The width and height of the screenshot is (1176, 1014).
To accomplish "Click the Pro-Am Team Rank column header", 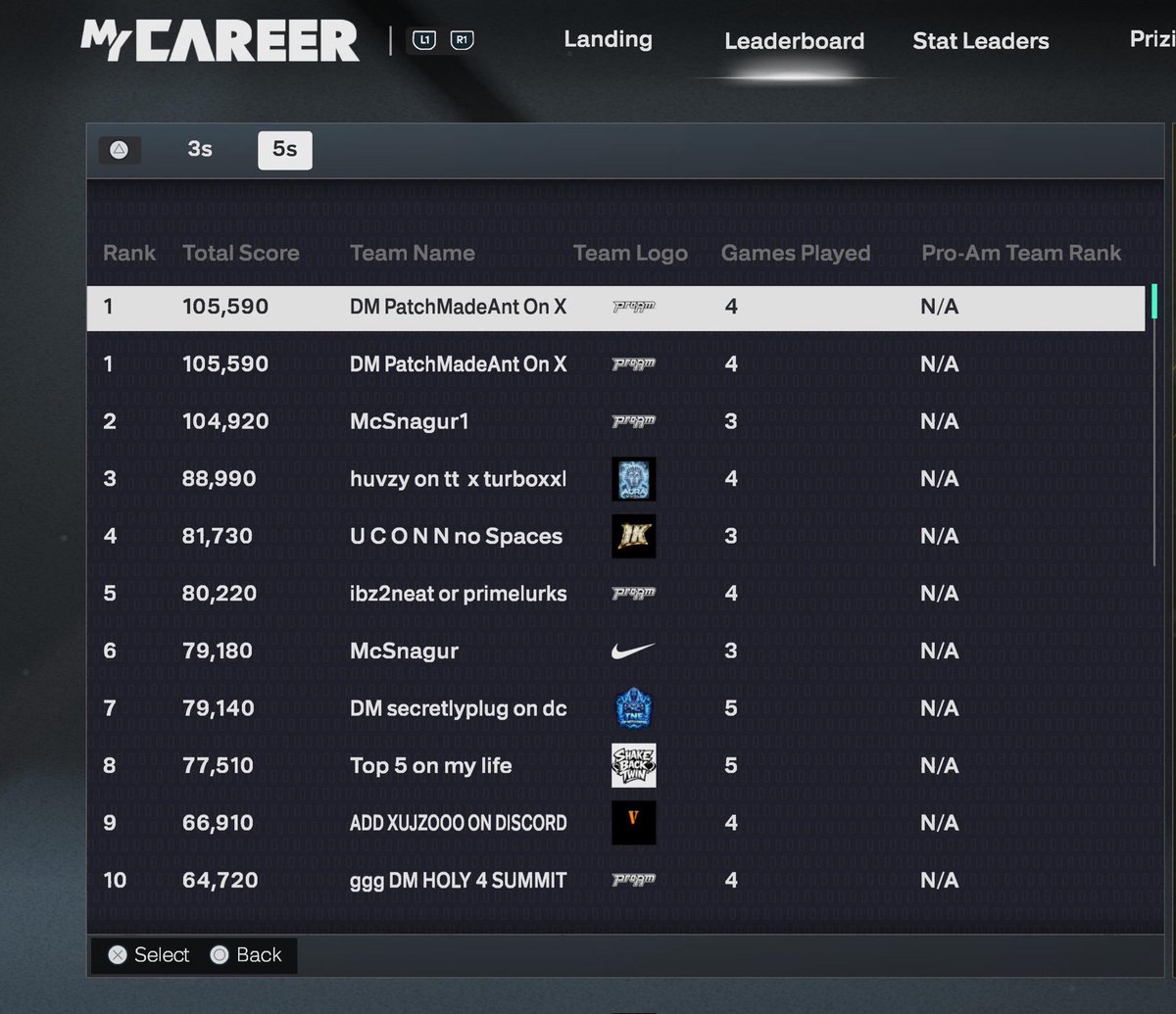I will coord(1021,253).
